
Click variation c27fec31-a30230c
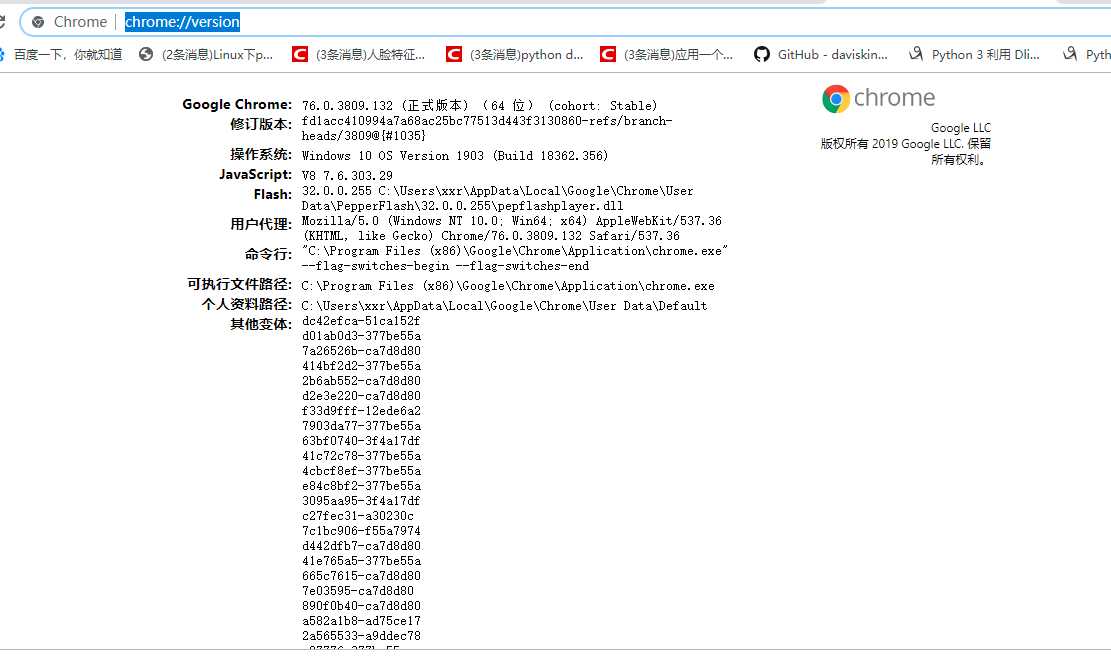point(358,516)
